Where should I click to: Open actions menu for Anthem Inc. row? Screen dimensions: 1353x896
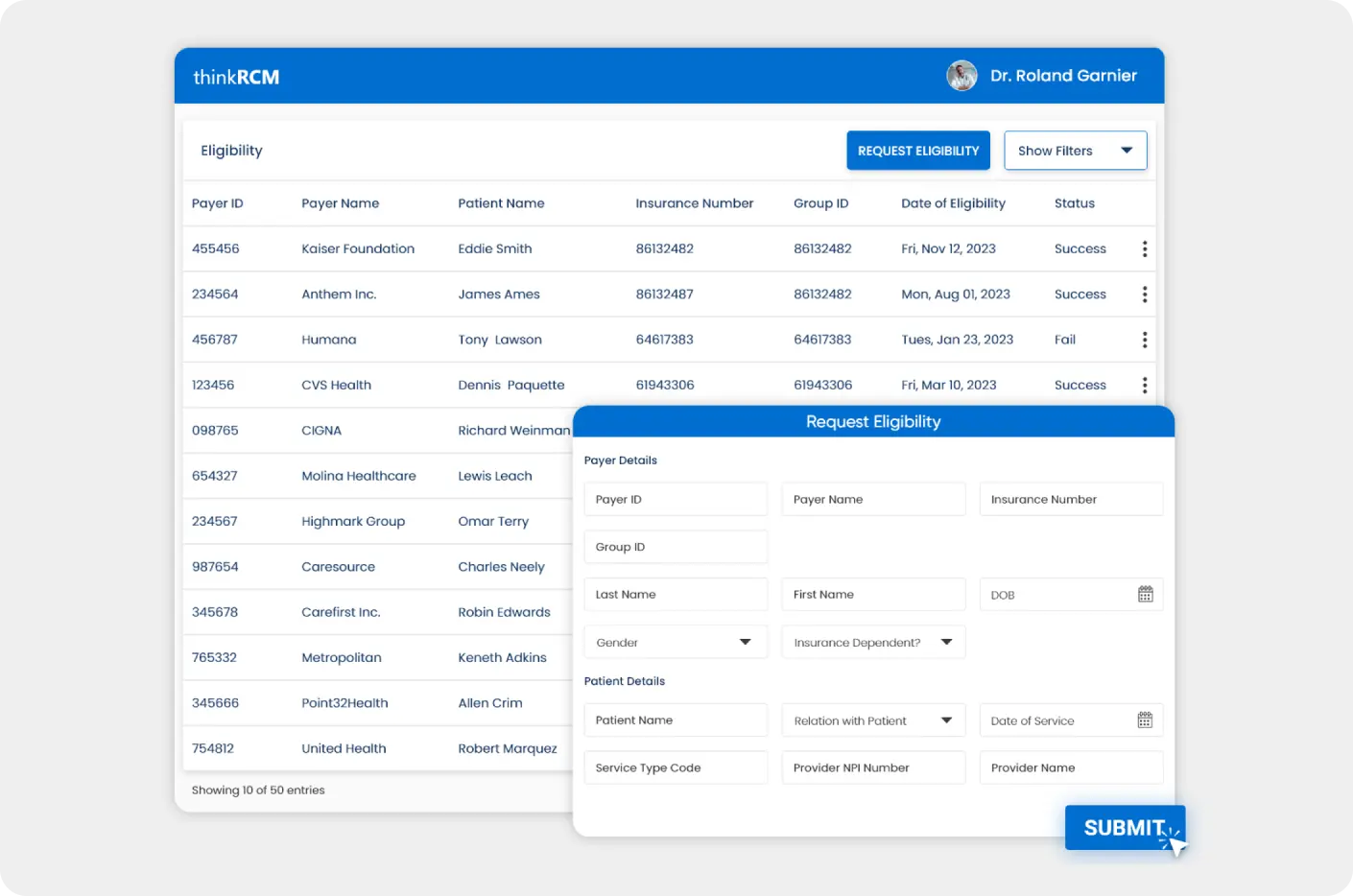(1144, 294)
